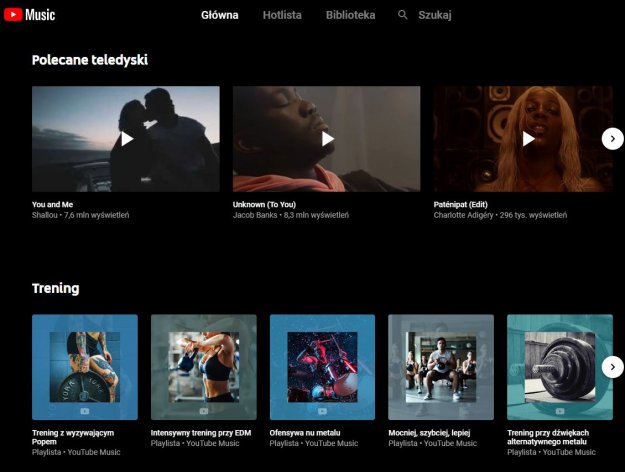This screenshot has width=625, height=472.
Task: Open artist Charlotte Adigéry link
Action: tap(463, 215)
